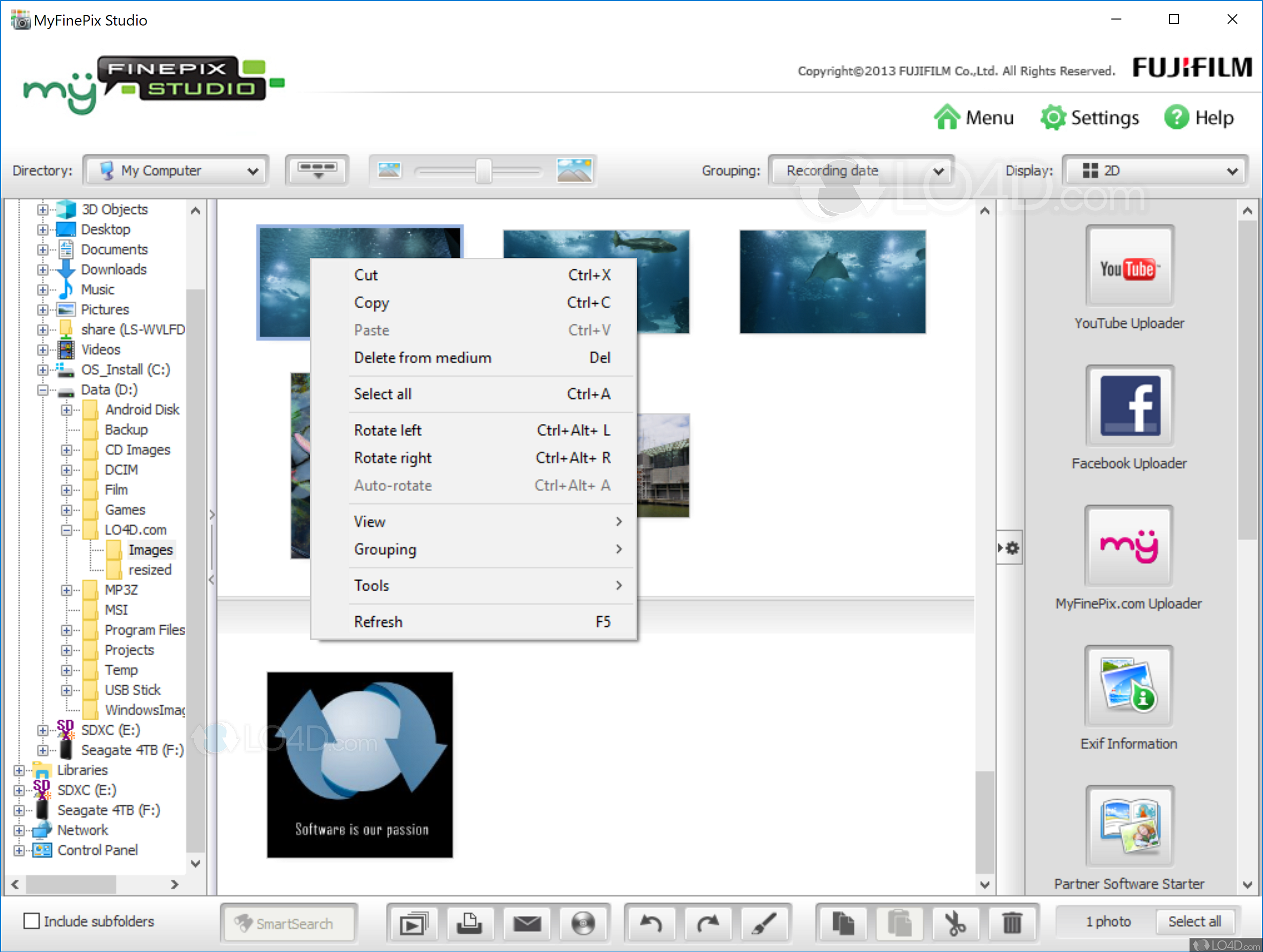Open the YouTube Uploader icon
This screenshot has width=1263, height=952.
[x=1129, y=267]
